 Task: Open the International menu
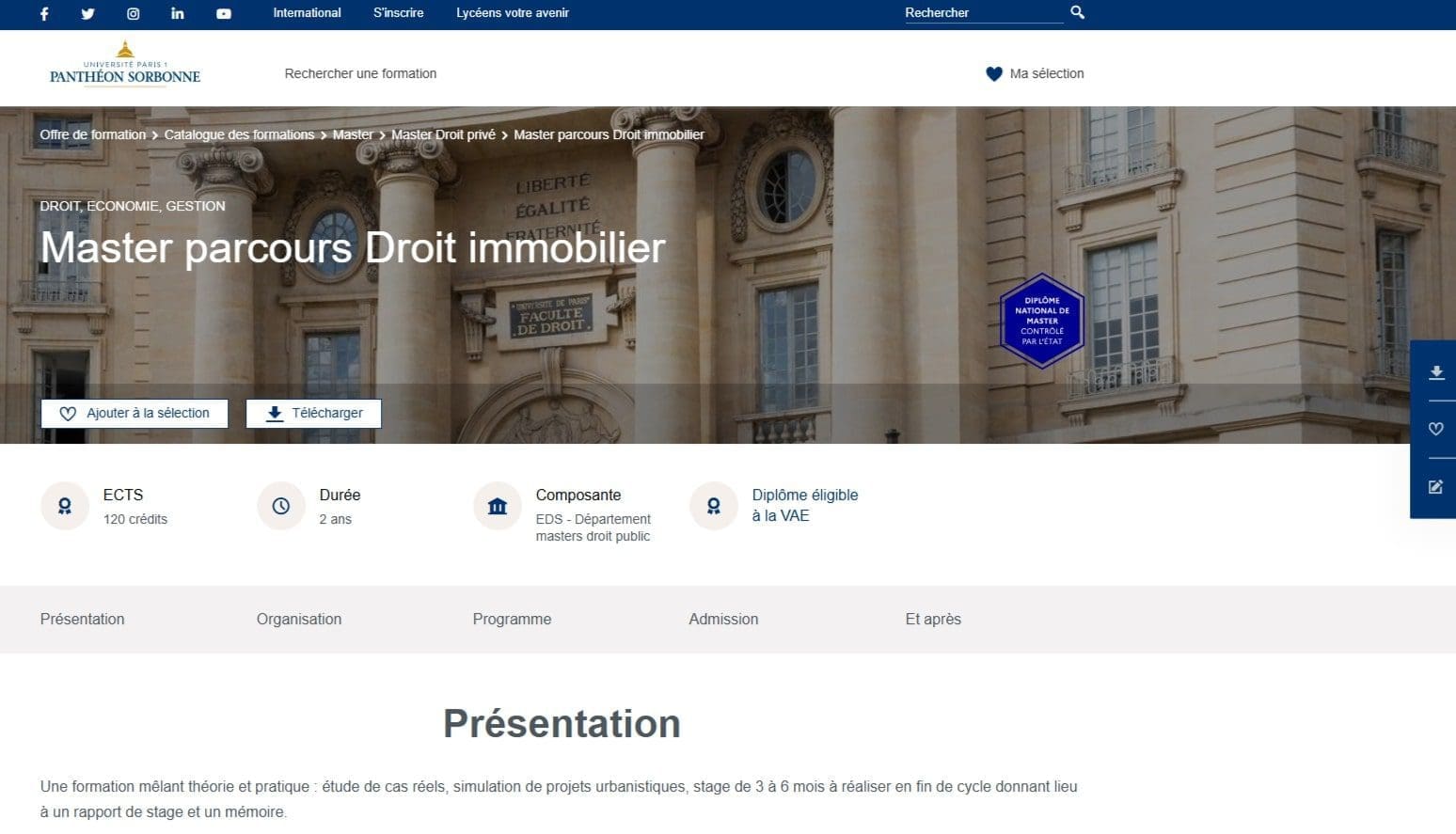click(307, 12)
